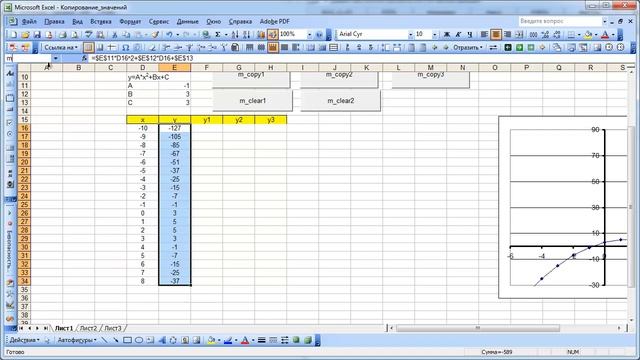640x360 pixels.
Task: Sort descending with Z-A icon
Action: click(247, 35)
